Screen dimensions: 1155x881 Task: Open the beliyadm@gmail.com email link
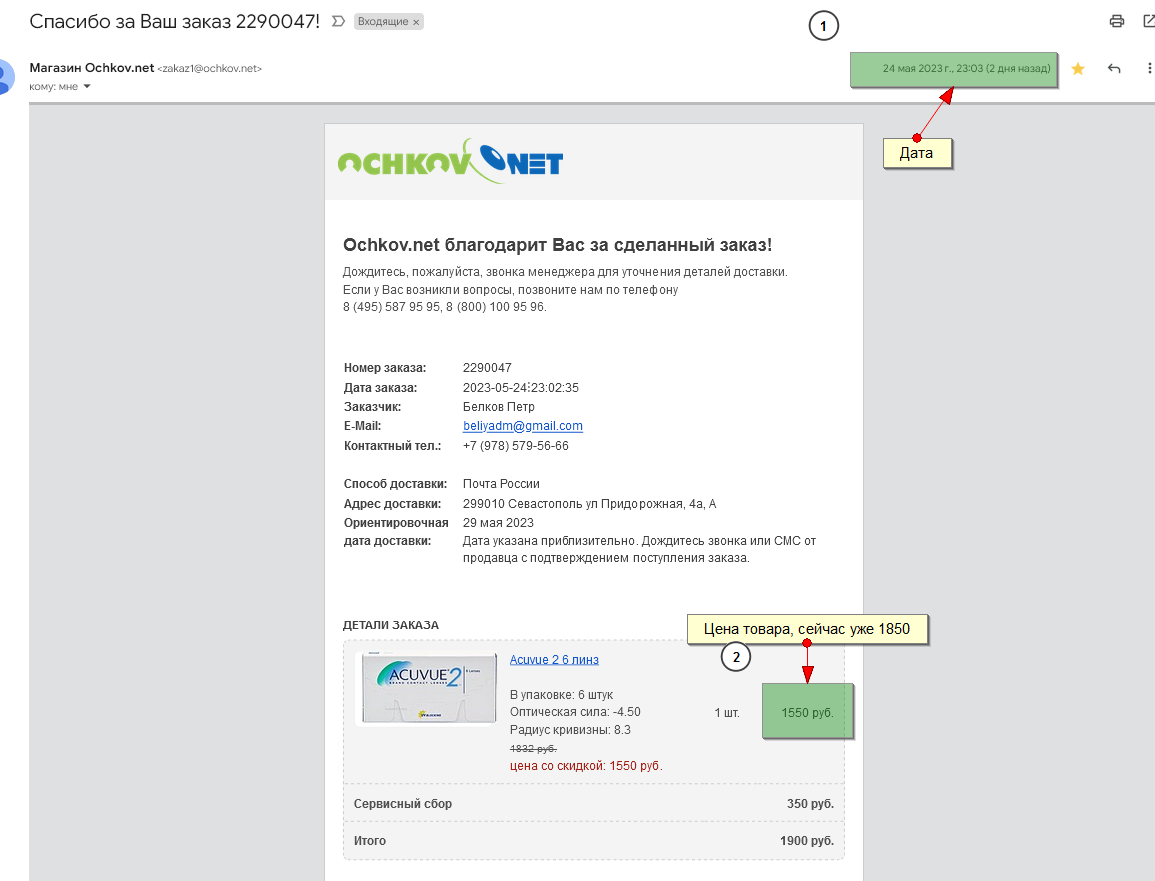(522, 426)
